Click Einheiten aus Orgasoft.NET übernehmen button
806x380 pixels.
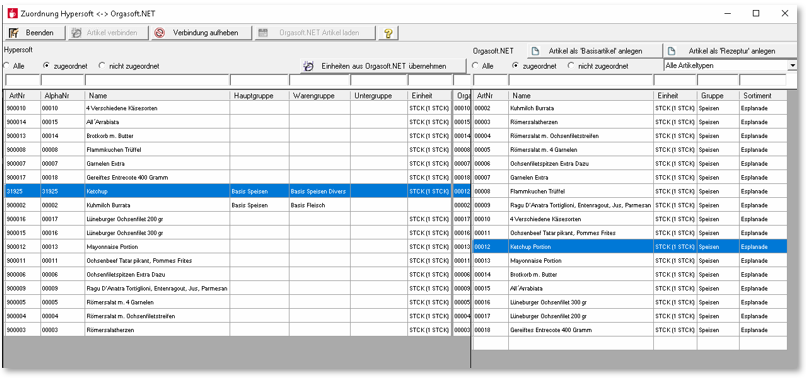tap(383, 66)
